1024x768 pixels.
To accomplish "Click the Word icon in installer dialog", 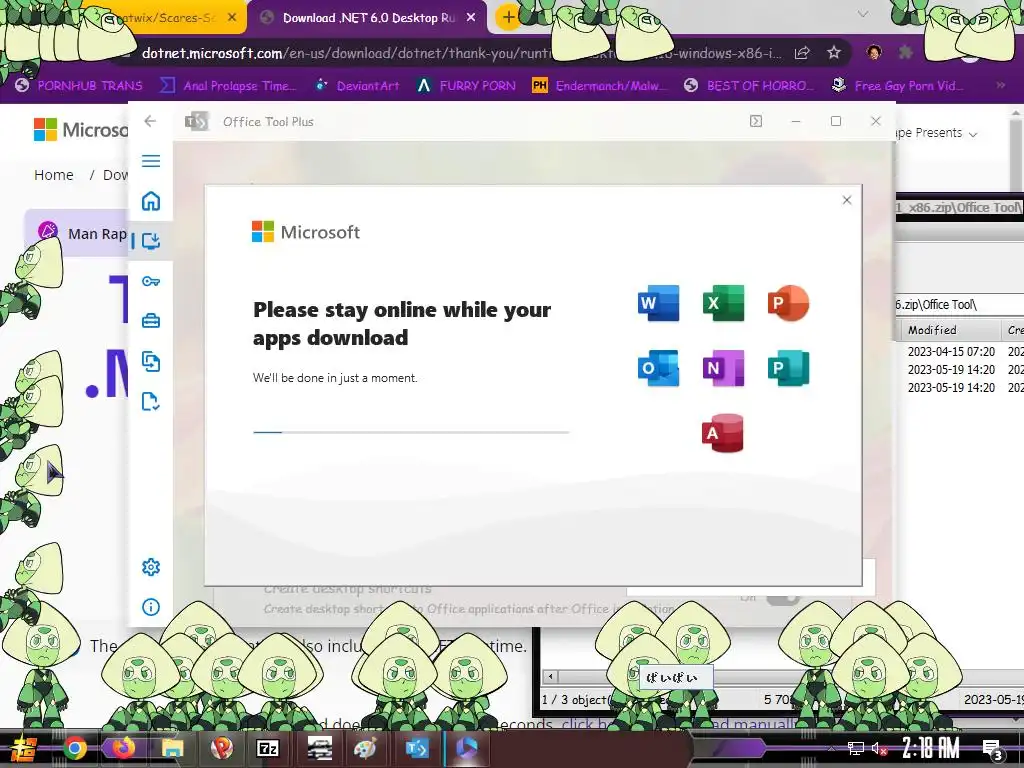I will point(658,303).
